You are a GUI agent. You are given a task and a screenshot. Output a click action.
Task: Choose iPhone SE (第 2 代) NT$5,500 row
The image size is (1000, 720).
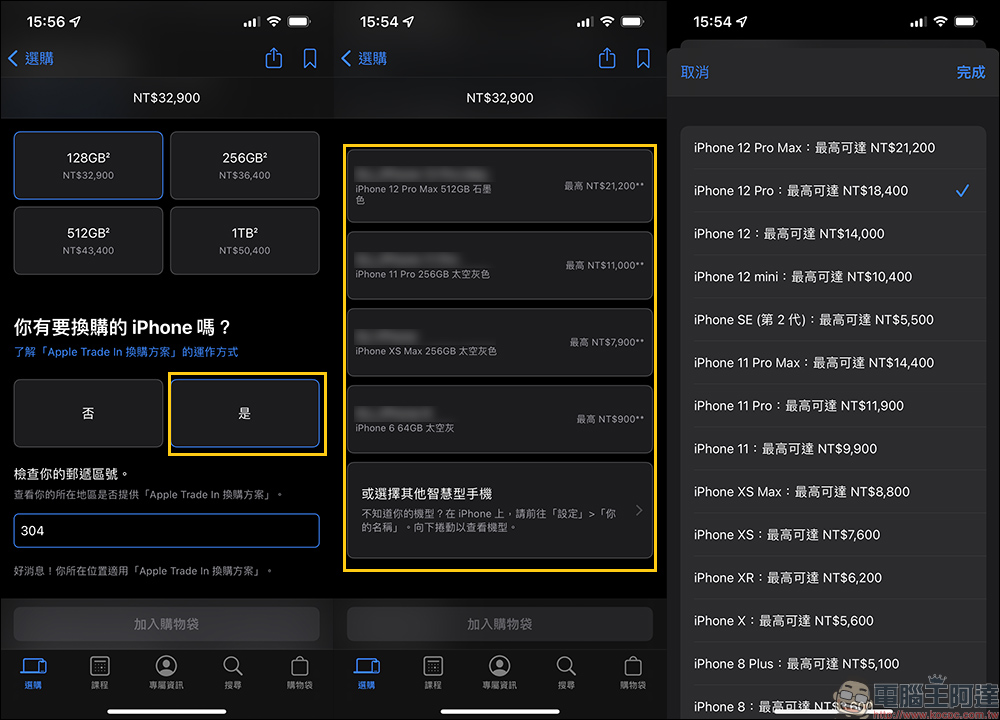pyautogui.click(x=833, y=320)
